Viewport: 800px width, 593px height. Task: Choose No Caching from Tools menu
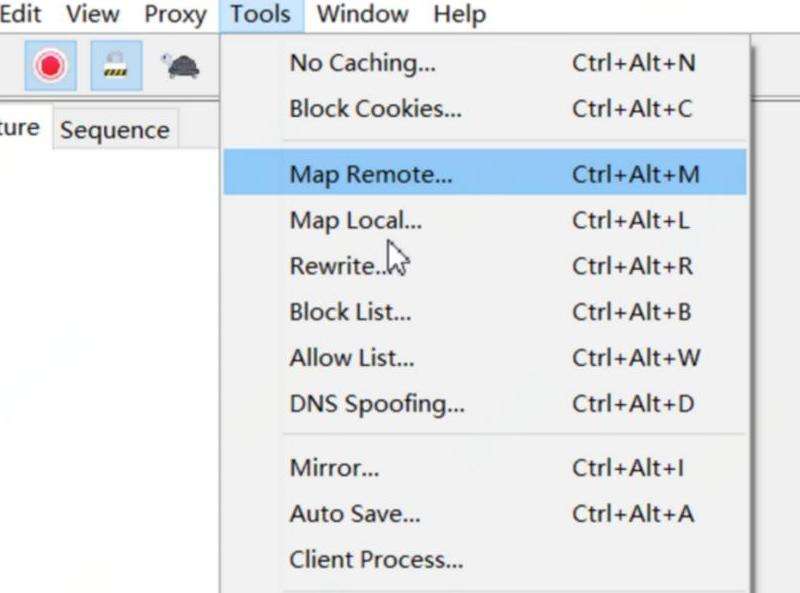pos(485,63)
